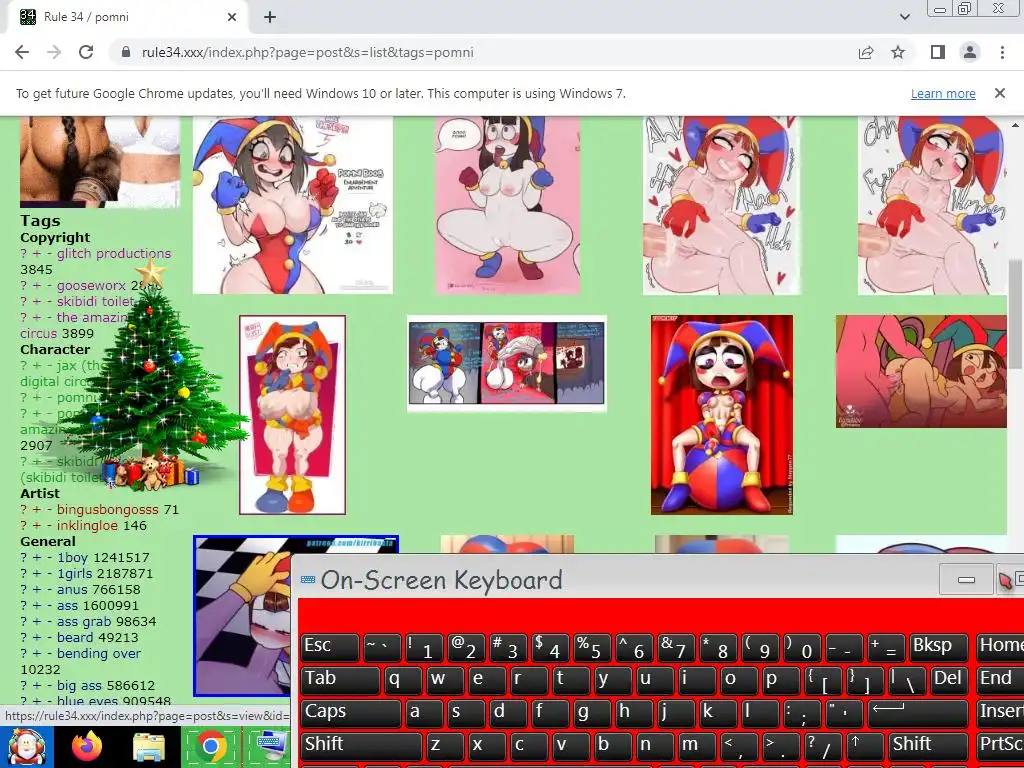Open the Chrome profile avatar

pyautogui.click(x=970, y=52)
